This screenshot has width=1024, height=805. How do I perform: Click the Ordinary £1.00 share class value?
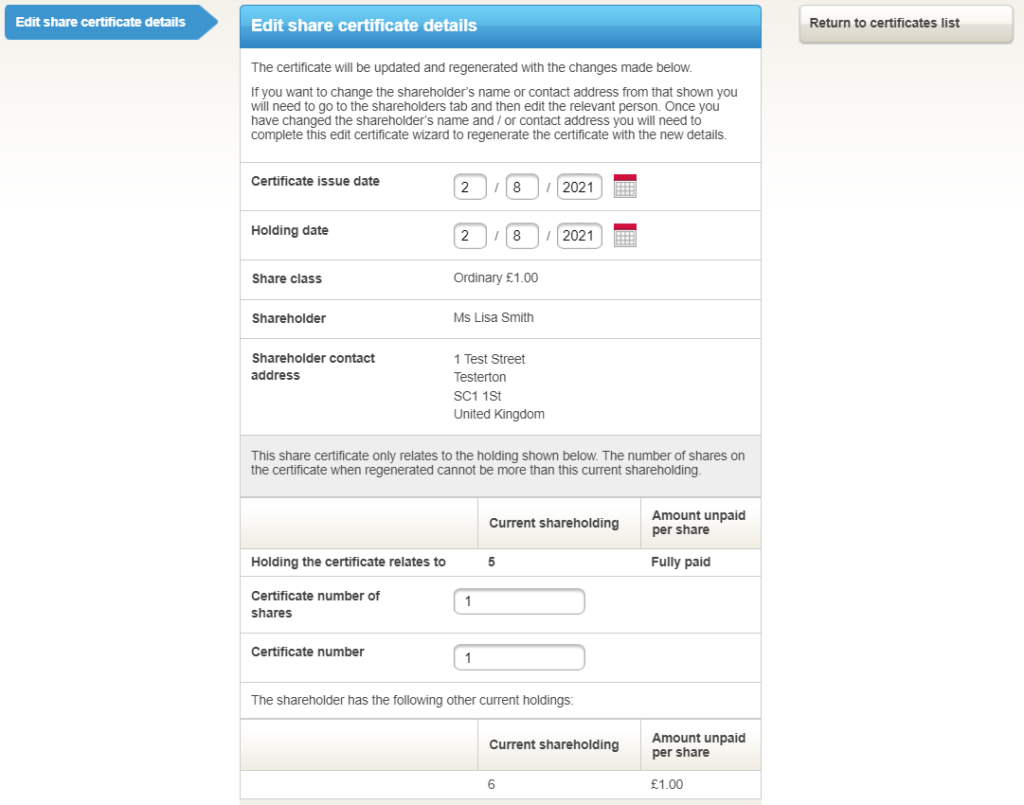496,278
